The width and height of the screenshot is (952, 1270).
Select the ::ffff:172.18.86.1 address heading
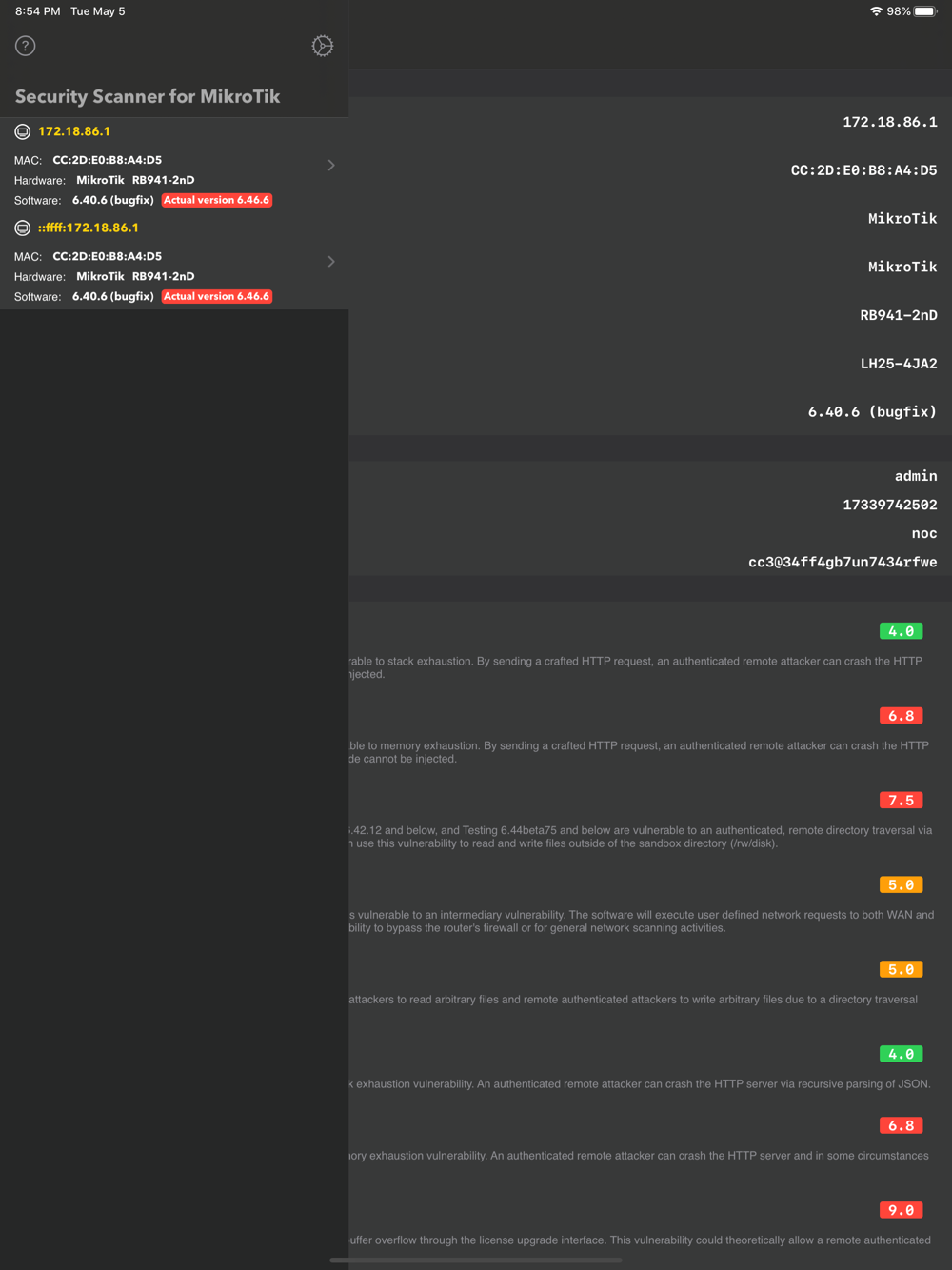(x=89, y=228)
